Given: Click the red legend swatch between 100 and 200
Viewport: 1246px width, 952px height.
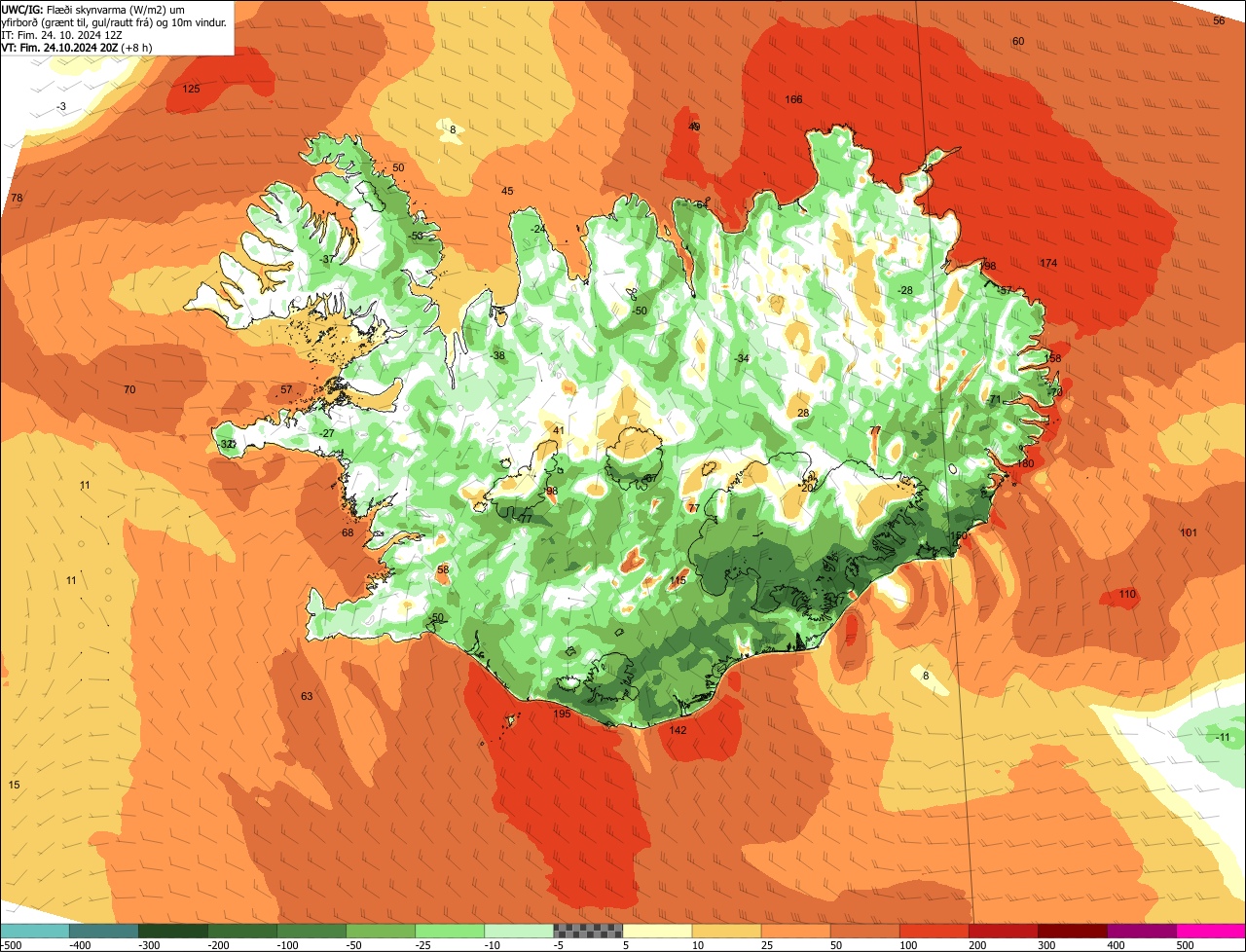Looking at the screenshot, I should 934,931.
